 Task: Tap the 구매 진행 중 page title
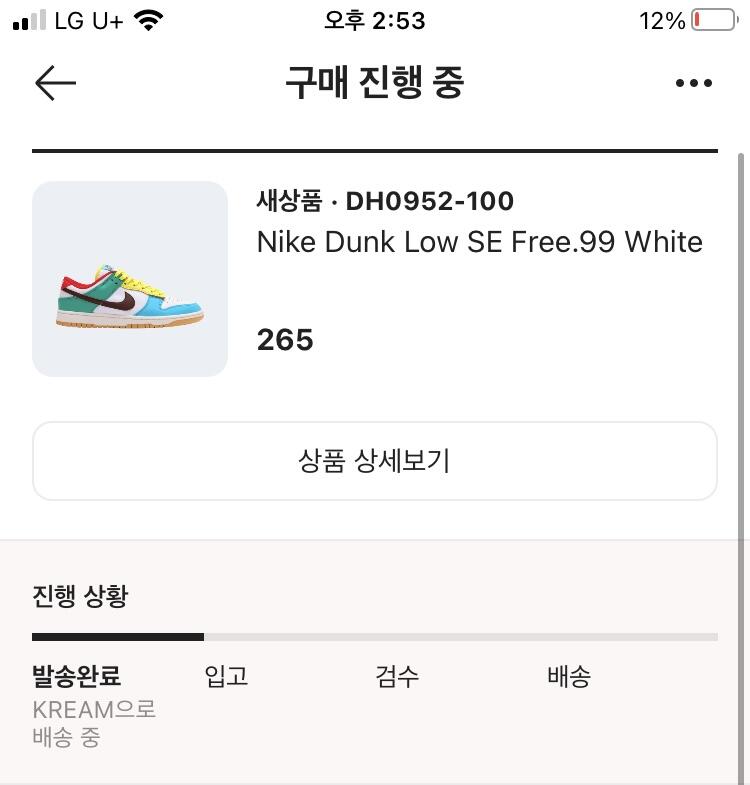(x=375, y=83)
